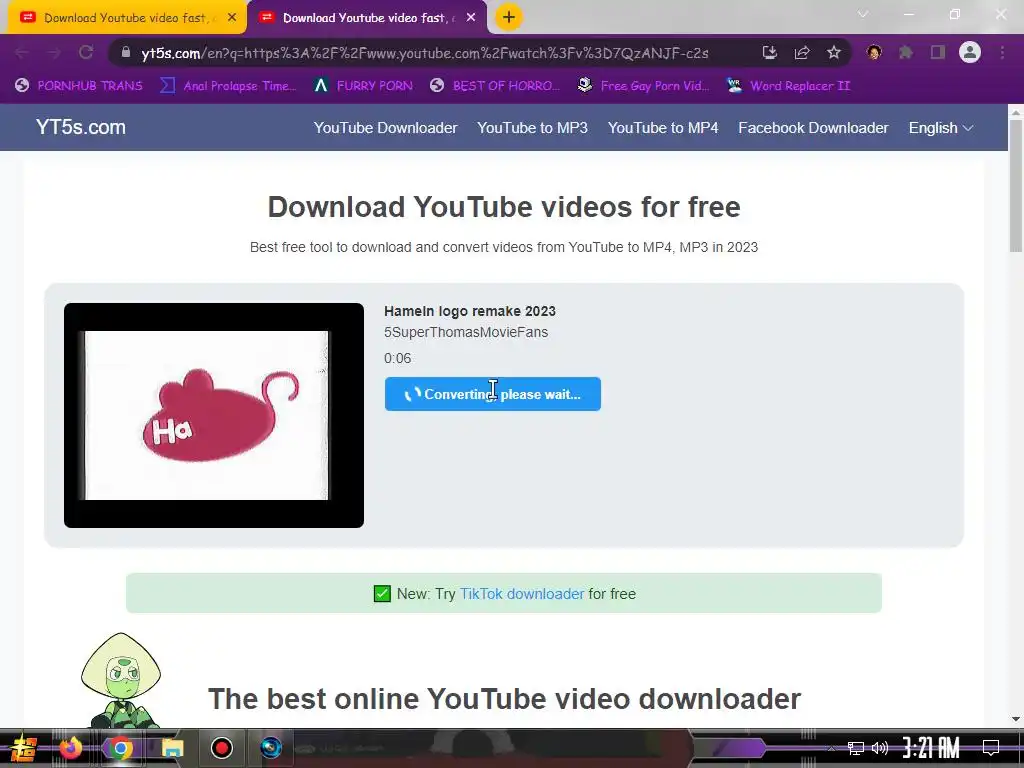Viewport: 1024px width, 768px height.
Task: Click the 0:06 video duration text
Action: 398,358
